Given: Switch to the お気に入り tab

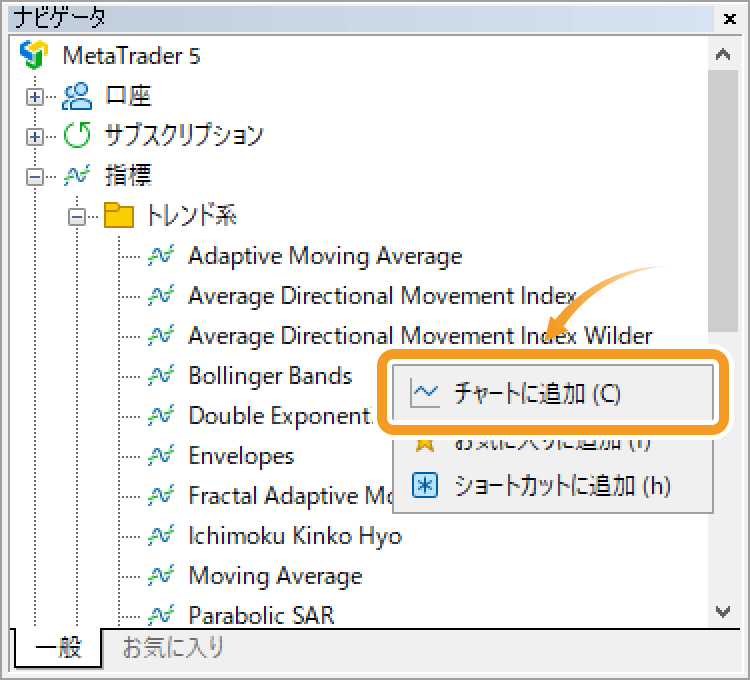Looking at the screenshot, I should (173, 648).
